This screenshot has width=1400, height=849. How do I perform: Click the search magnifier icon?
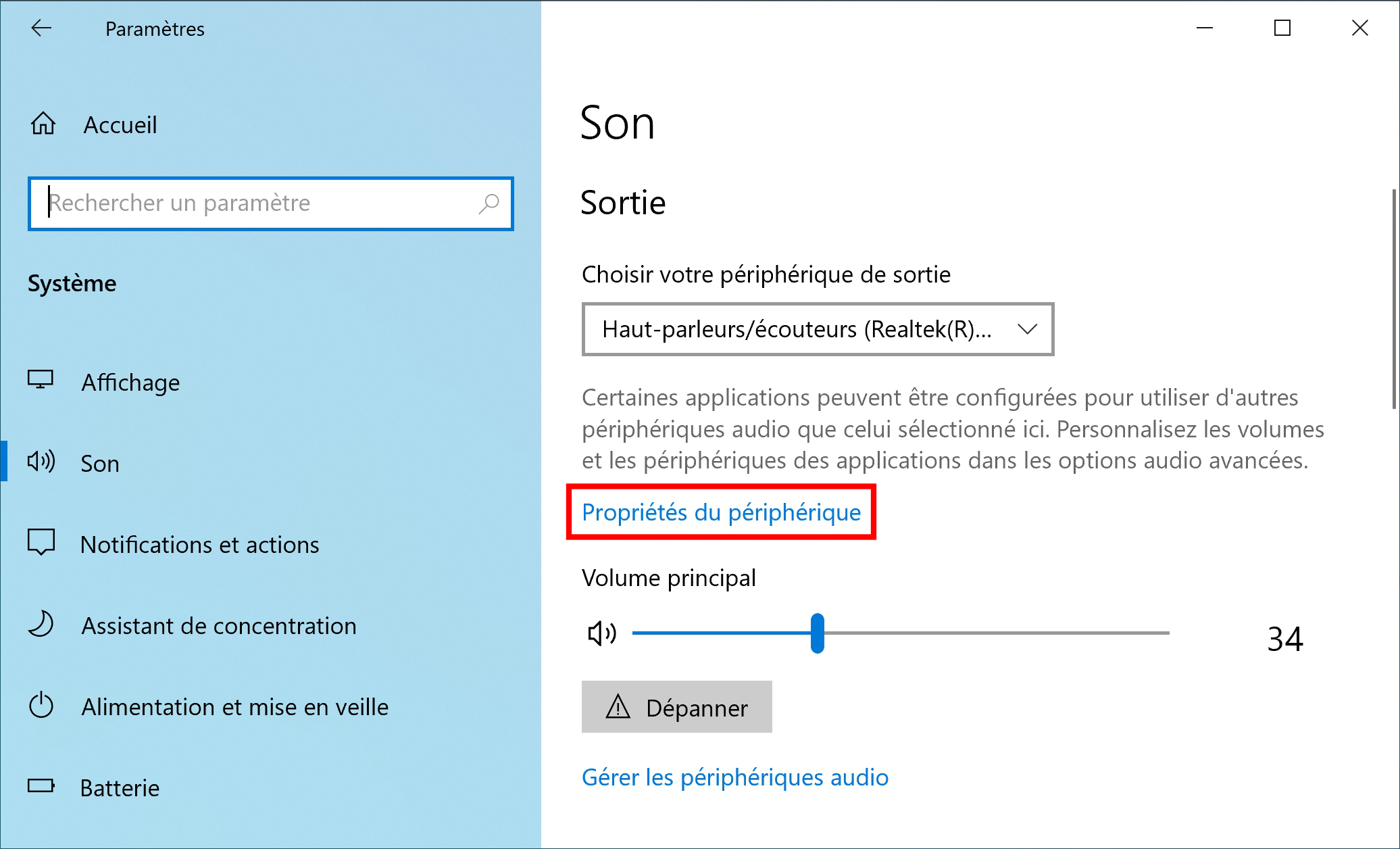(x=489, y=203)
